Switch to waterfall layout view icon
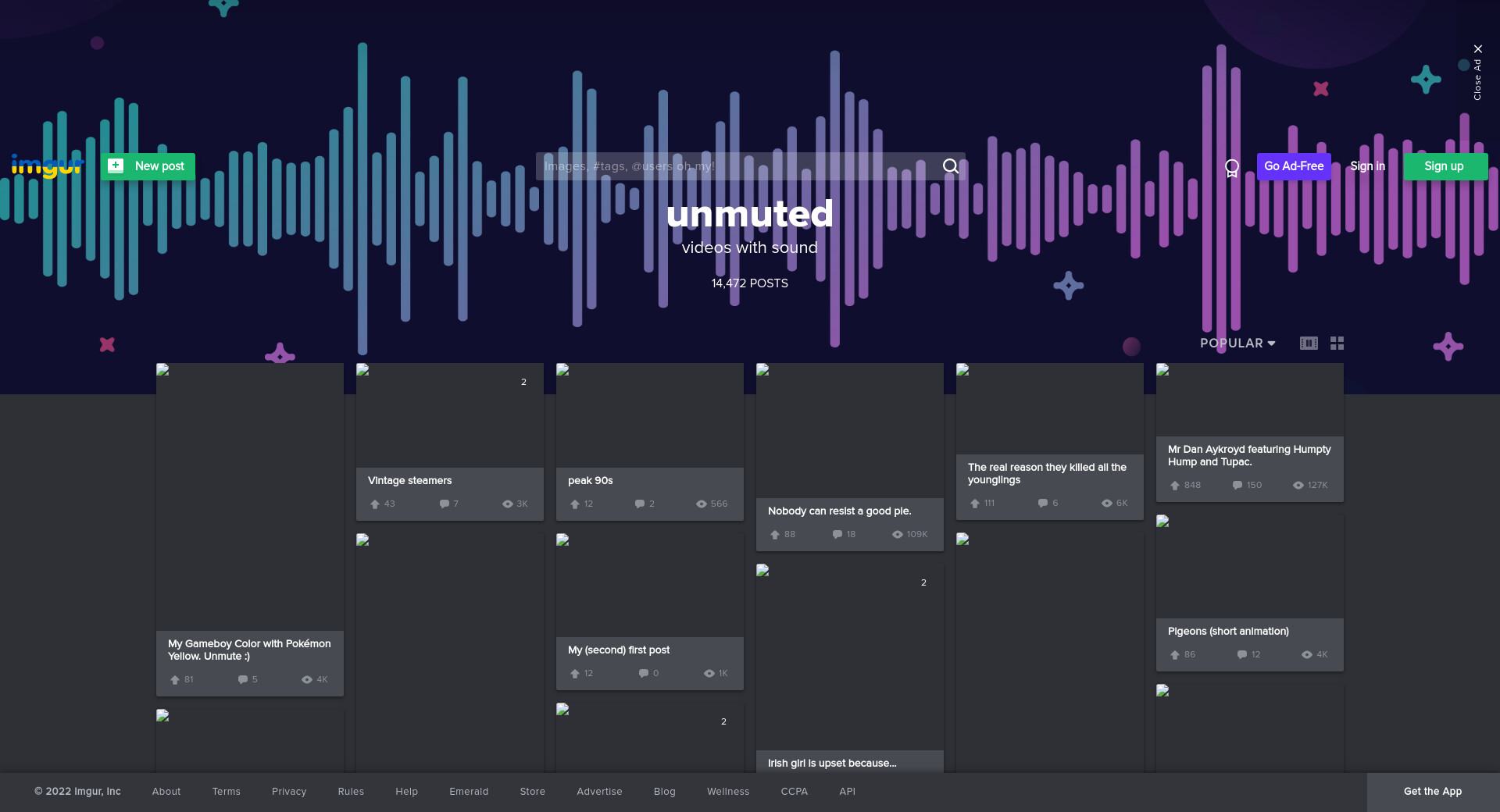 coord(1309,344)
